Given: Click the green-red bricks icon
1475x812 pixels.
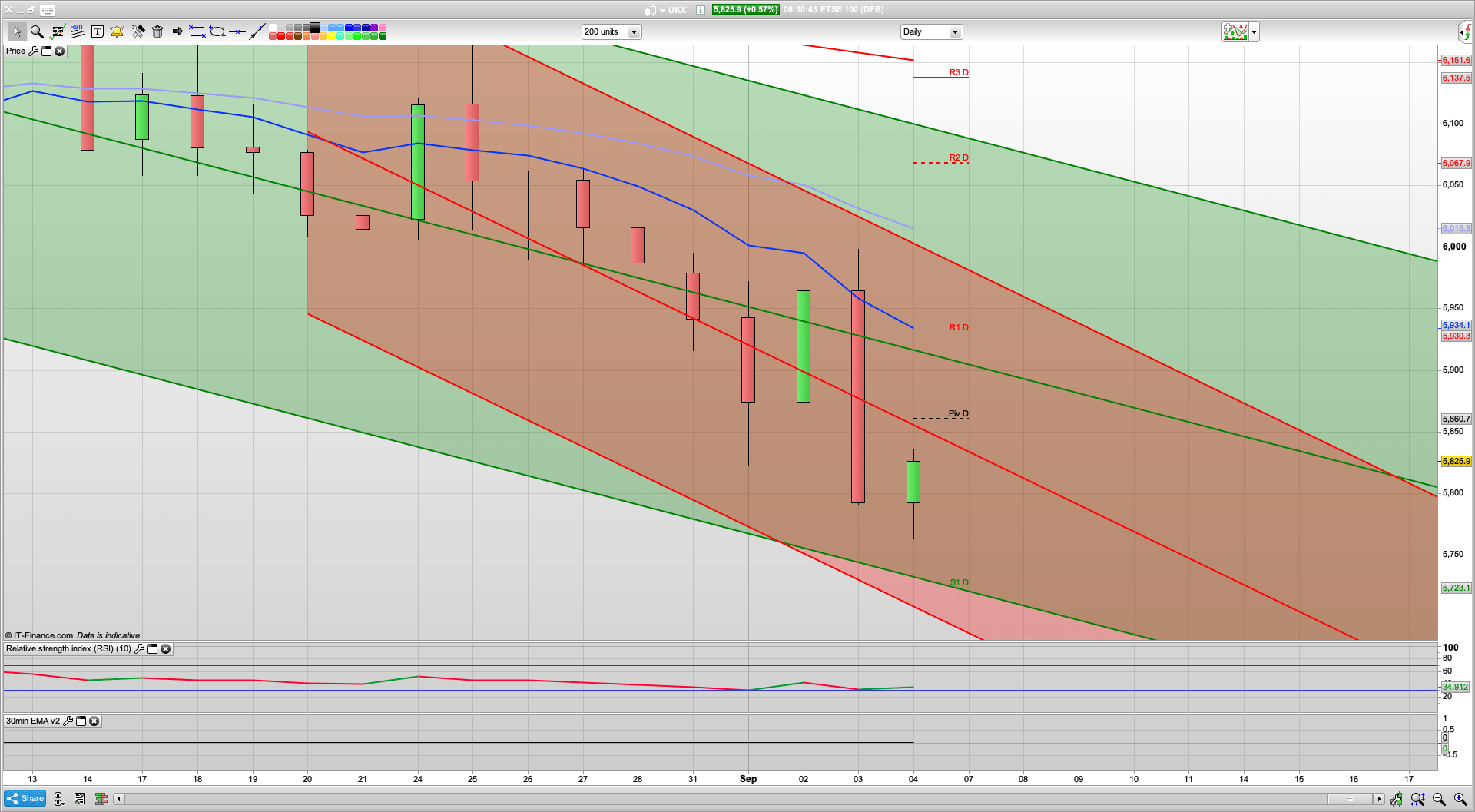Looking at the screenshot, I should click(101, 799).
